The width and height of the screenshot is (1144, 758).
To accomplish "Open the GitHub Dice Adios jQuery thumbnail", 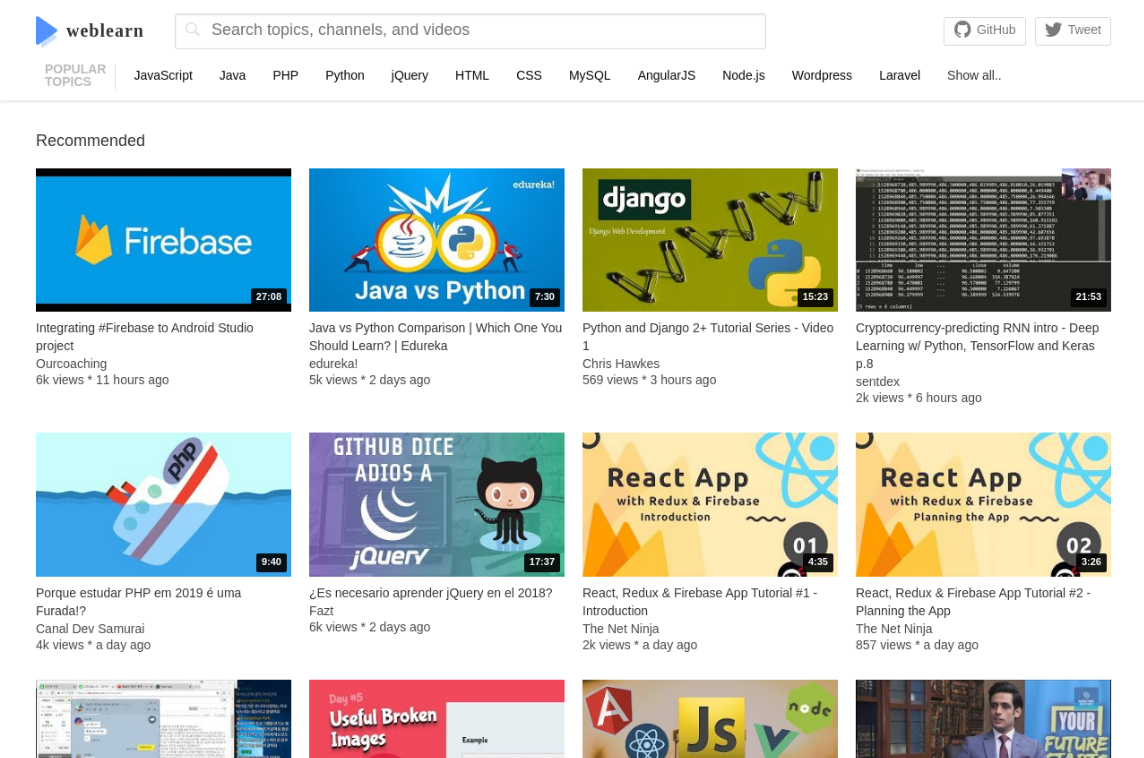I will pos(436,505).
